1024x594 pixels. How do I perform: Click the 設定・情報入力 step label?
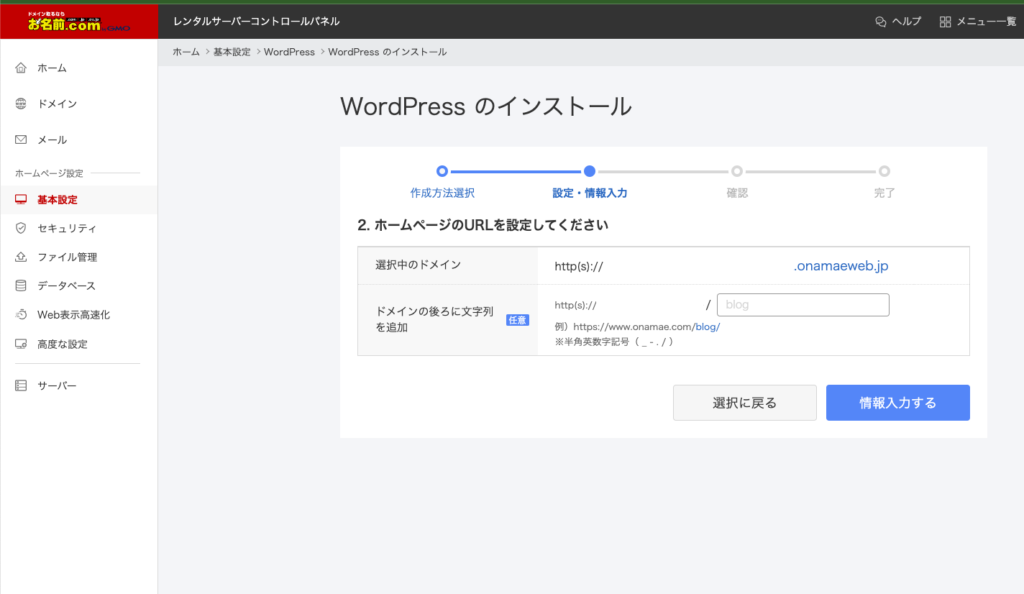point(590,193)
